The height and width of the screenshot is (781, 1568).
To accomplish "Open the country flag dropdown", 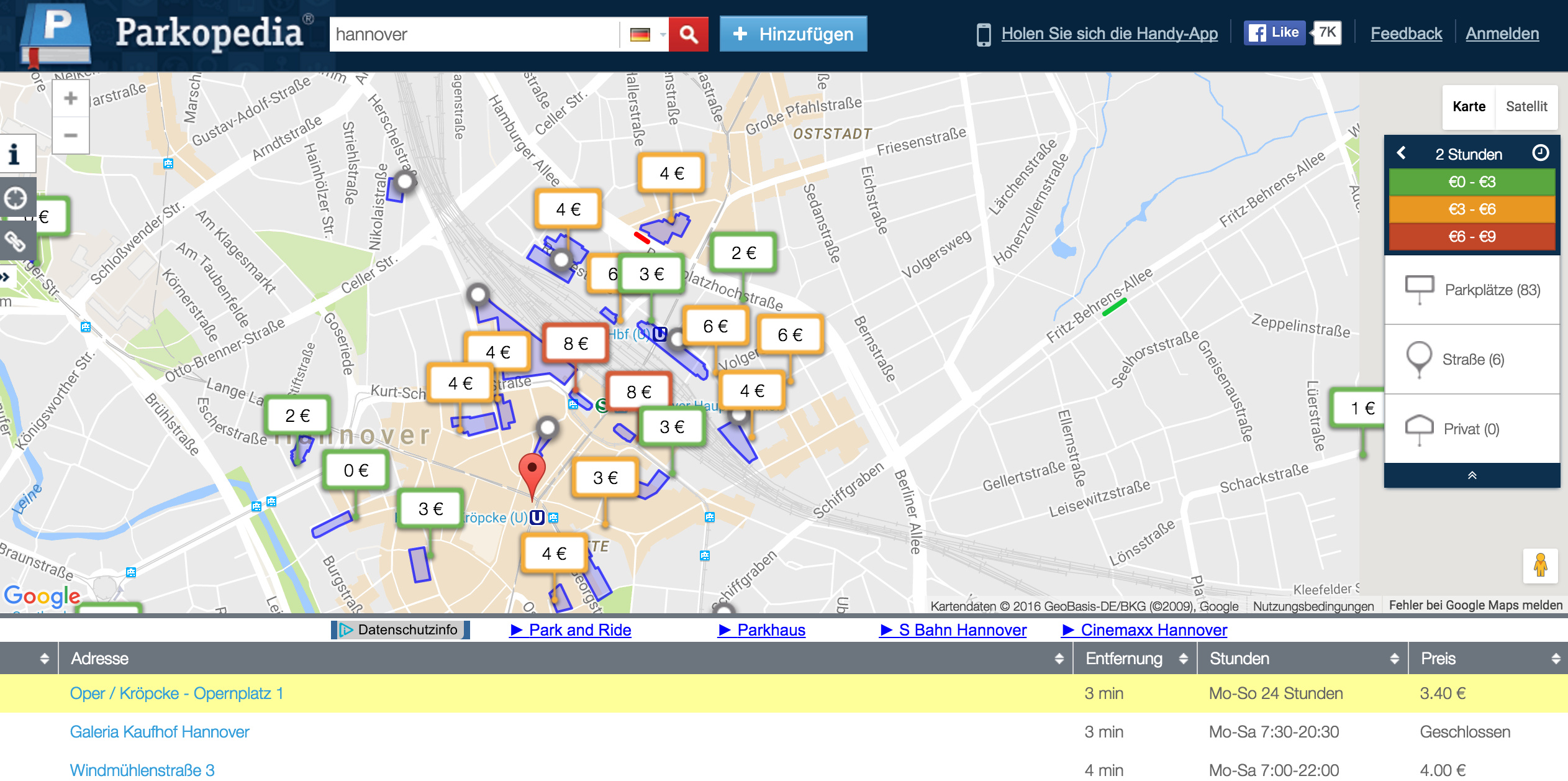I will pos(646,35).
